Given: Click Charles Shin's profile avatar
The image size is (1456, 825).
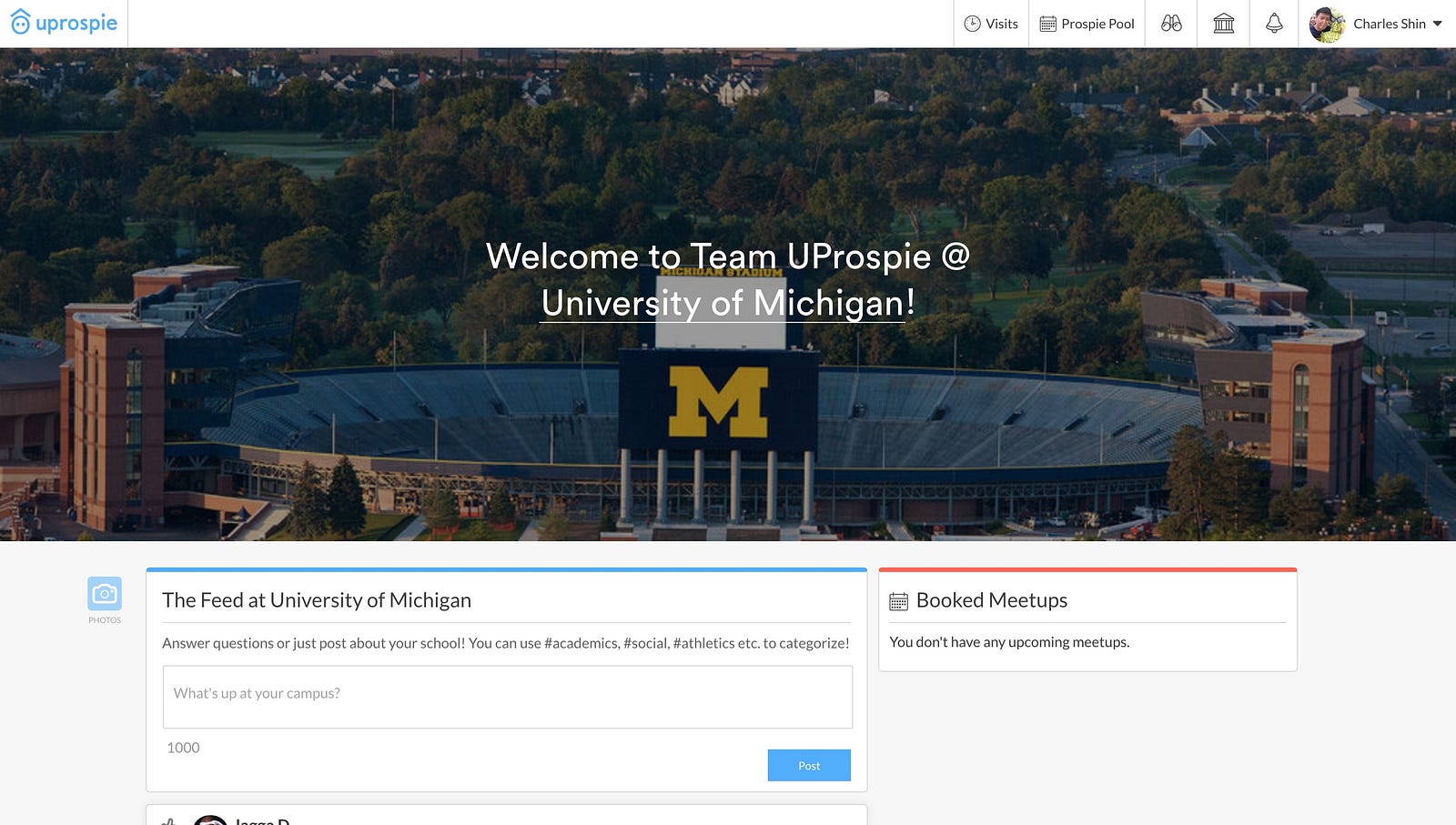Looking at the screenshot, I should tap(1327, 25).
